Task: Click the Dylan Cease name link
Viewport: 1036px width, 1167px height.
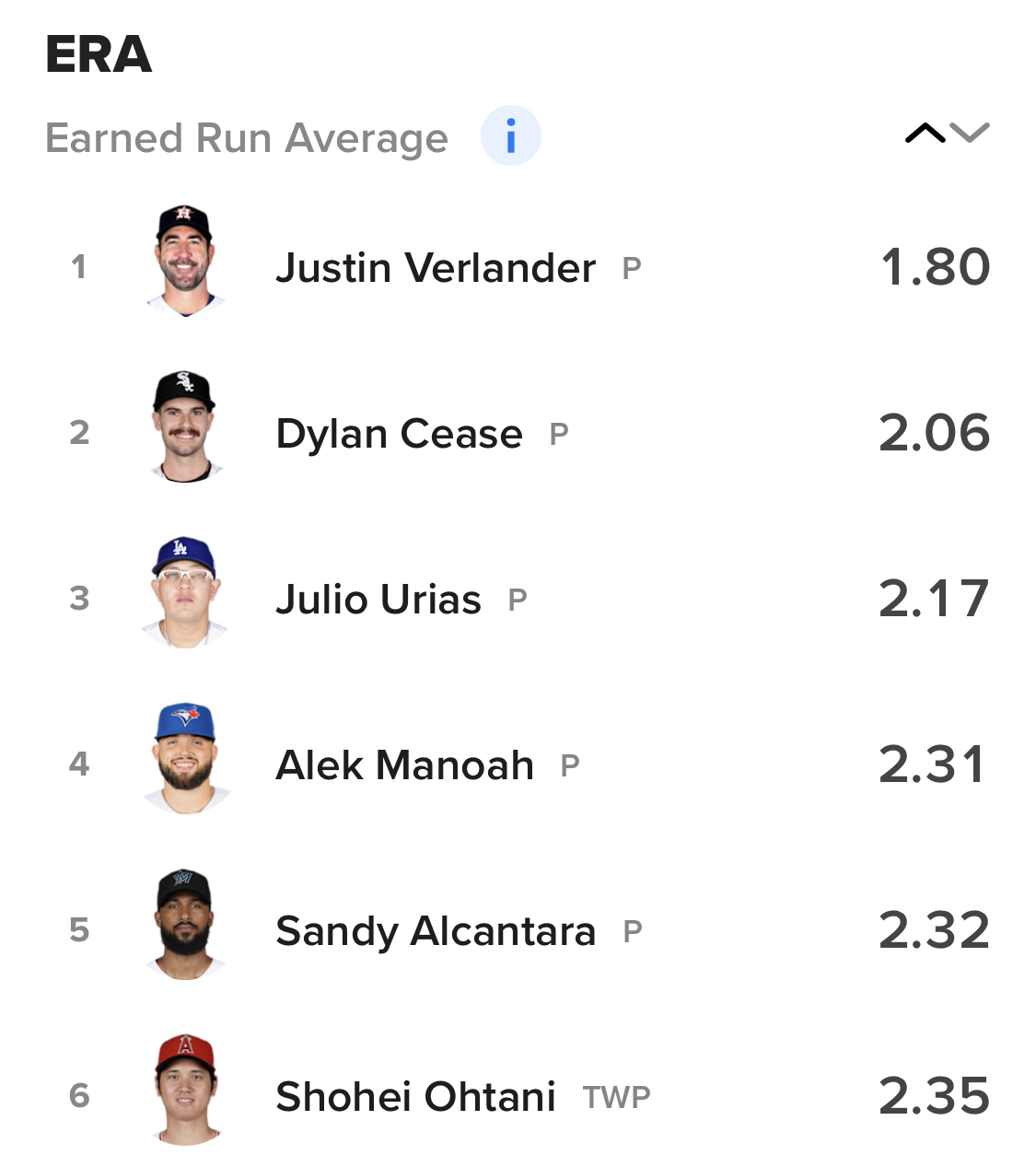Action: pyautogui.click(x=399, y=434)
